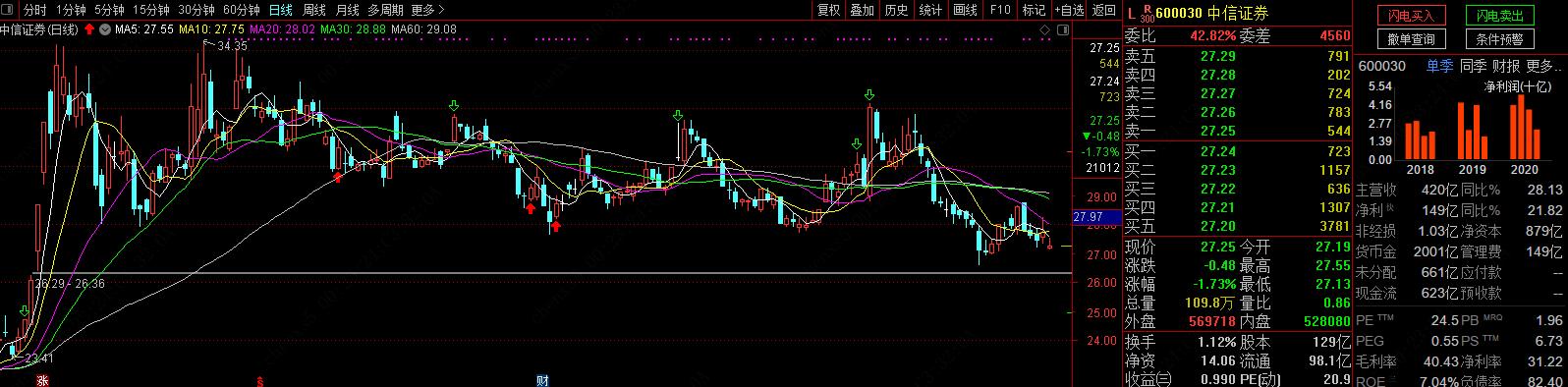Click the 闪电买入 quick buy button
Image resolution: width=1568 pixels, height=387 pixels.
(1411, 16)
